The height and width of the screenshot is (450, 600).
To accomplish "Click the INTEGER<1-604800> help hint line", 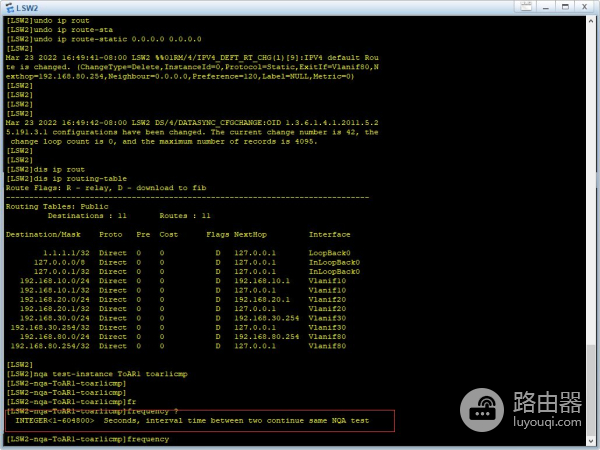I will coord(190,421).
